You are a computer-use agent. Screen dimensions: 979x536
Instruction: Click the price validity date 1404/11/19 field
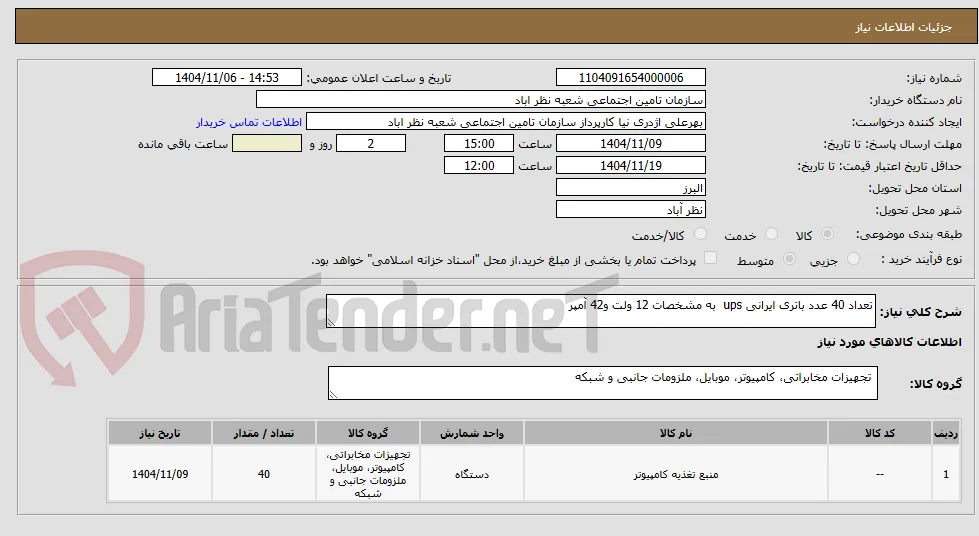(631, 166)
